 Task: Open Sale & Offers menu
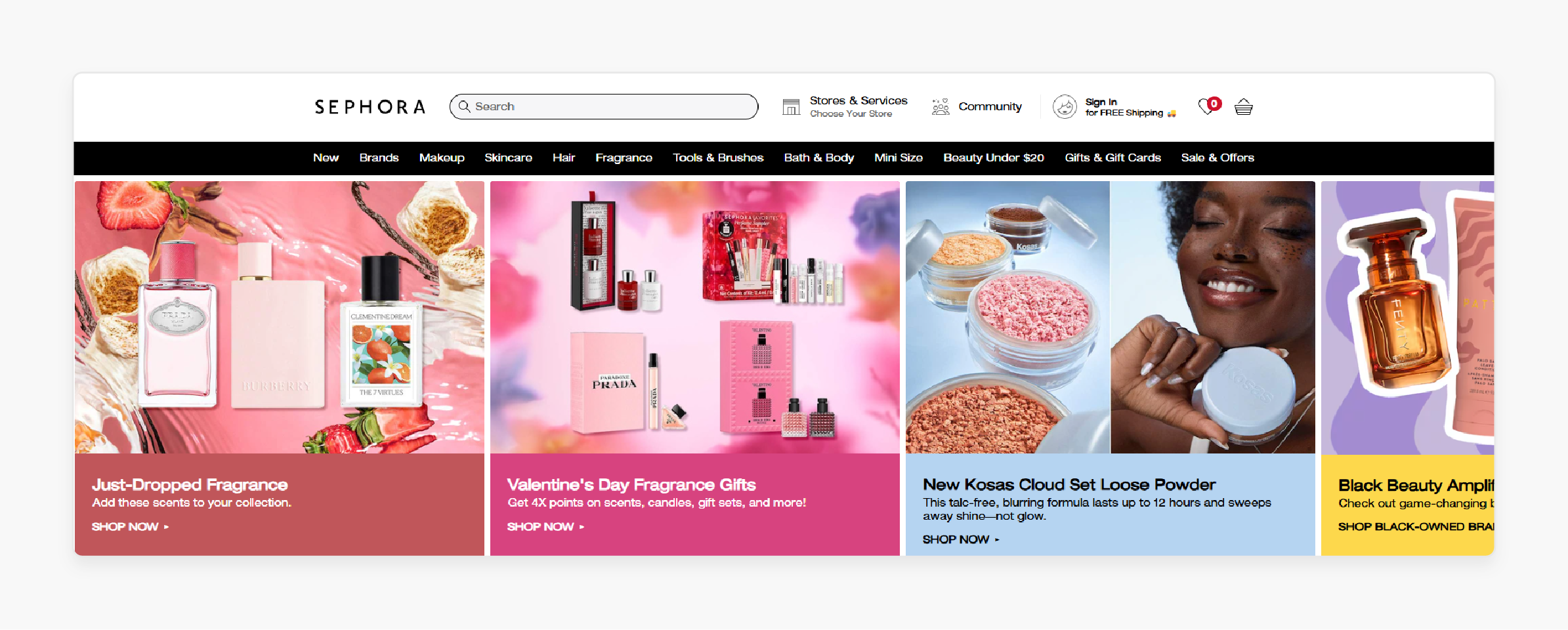tap(1218, 157)
